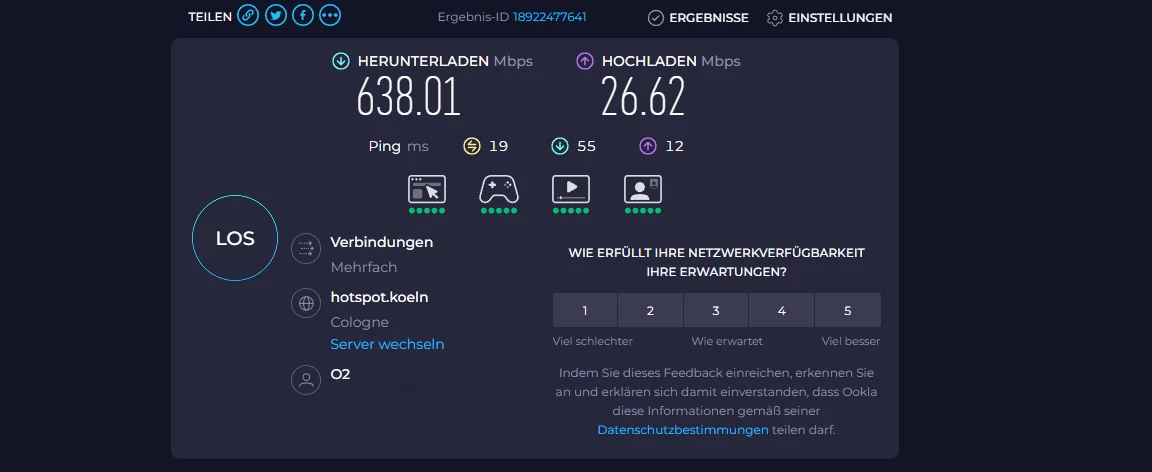Image resolution: width=1152 pixels, height=472 pixels.
Task: Rate network availability as 3
Action: tap(716, 310)
